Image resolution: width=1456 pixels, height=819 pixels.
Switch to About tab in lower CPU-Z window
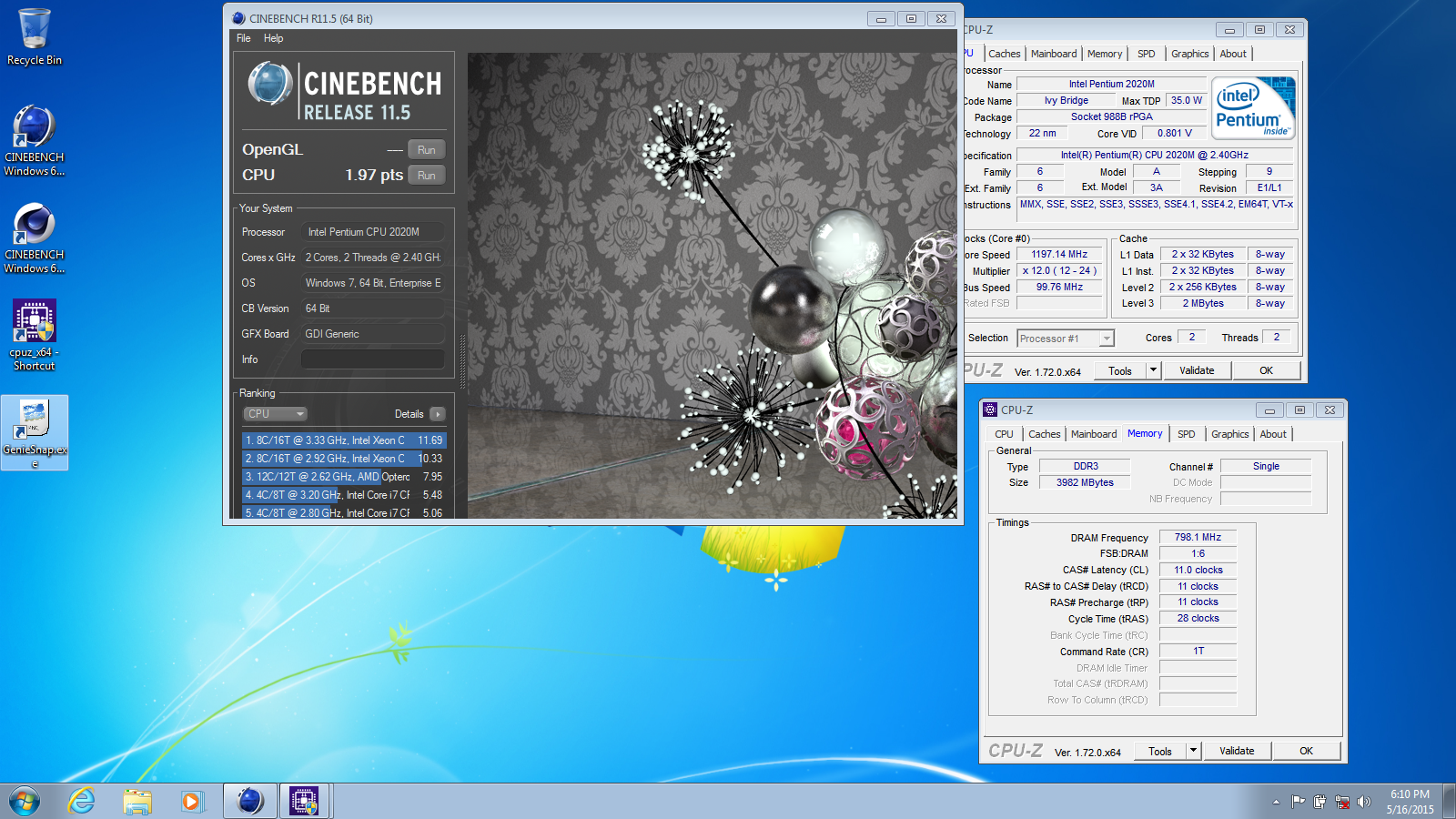[1273, 434]
